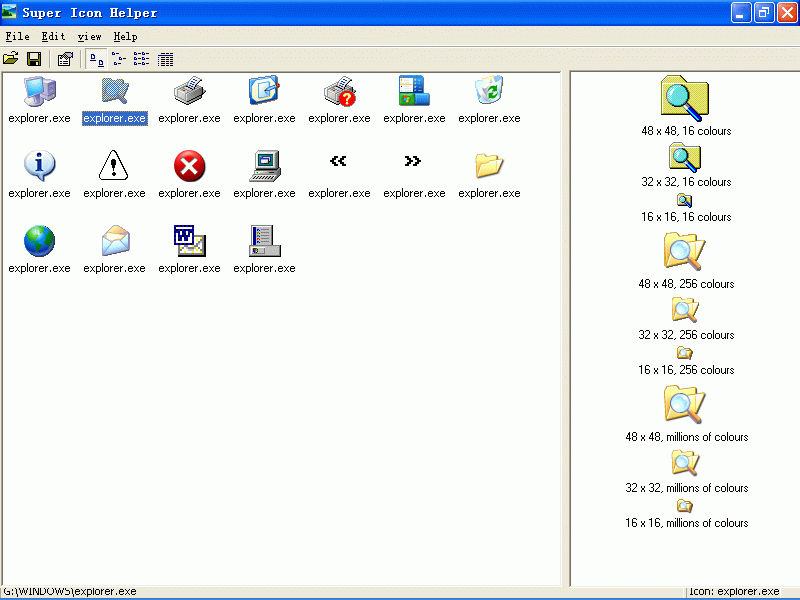The height and width of the screenshot is (600, 800).
Task: Select the blue information bubble icon
Action: tap(39, 166)
